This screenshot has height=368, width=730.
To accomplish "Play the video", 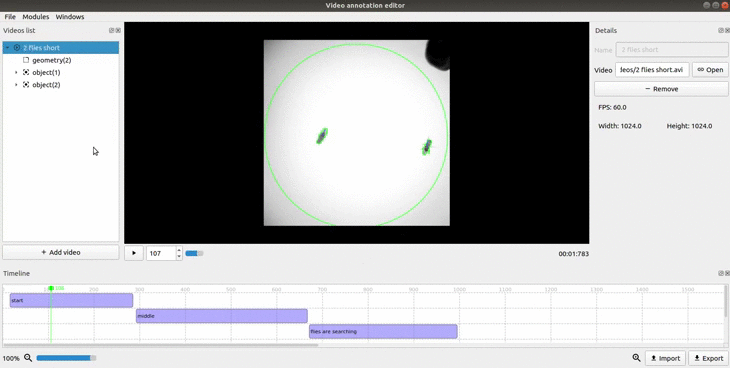I will click(x=134, y=253).
